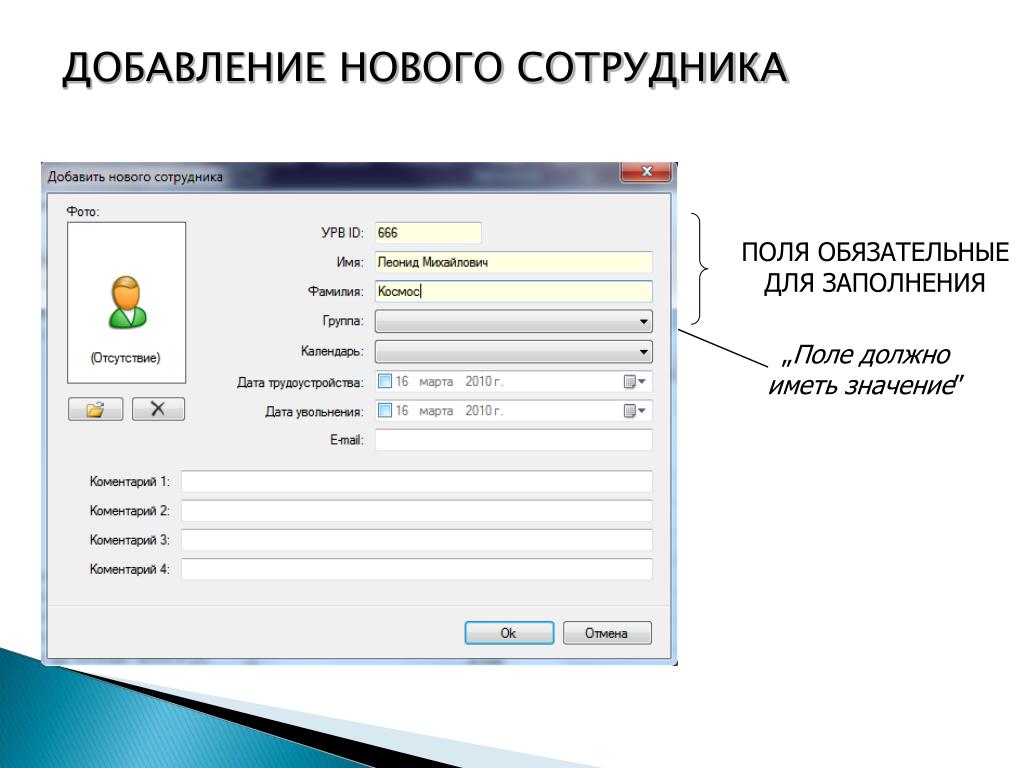The image size is (1024, 768).
Task: Click the Фото: label
Action: (x=83, y=212)
